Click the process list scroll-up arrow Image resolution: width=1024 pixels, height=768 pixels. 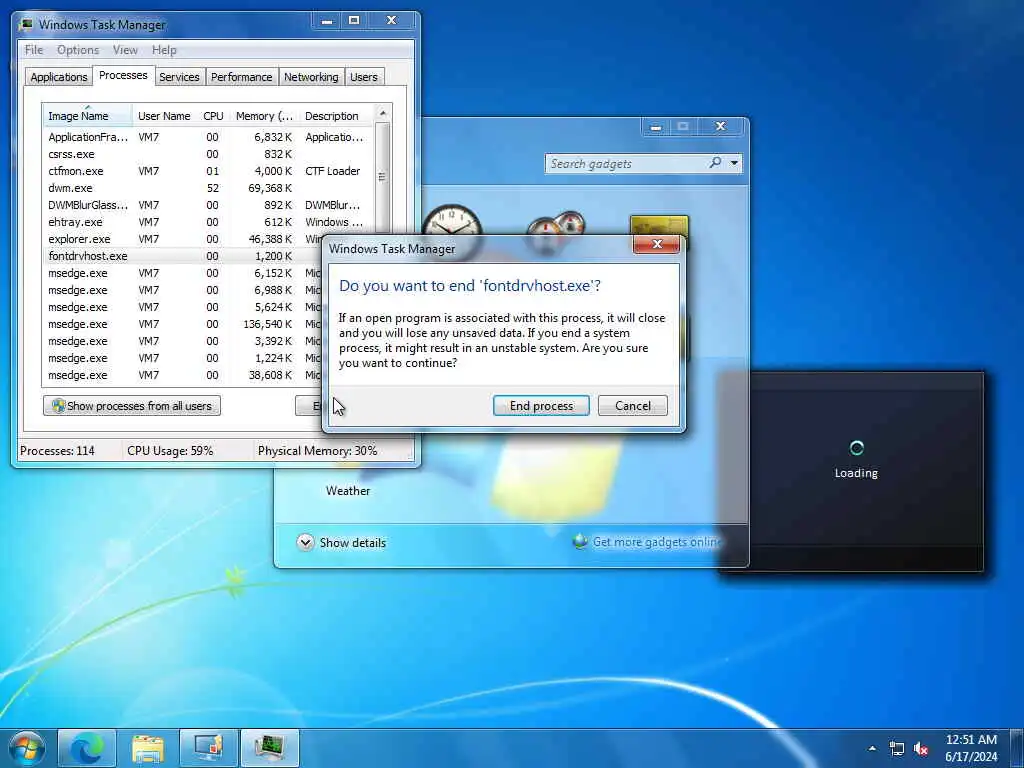[x=383, y=114]
